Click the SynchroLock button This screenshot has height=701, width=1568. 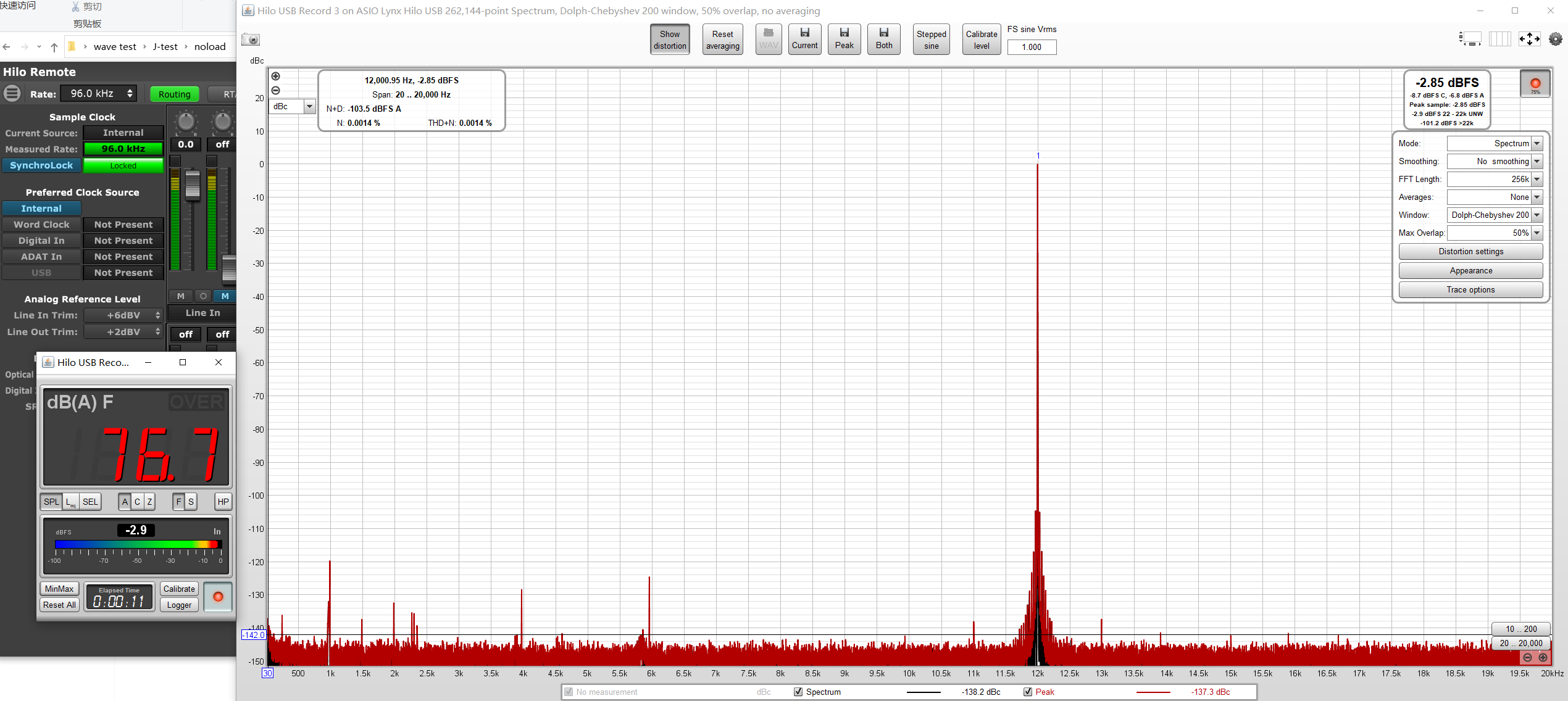click(x=41, y=165)
